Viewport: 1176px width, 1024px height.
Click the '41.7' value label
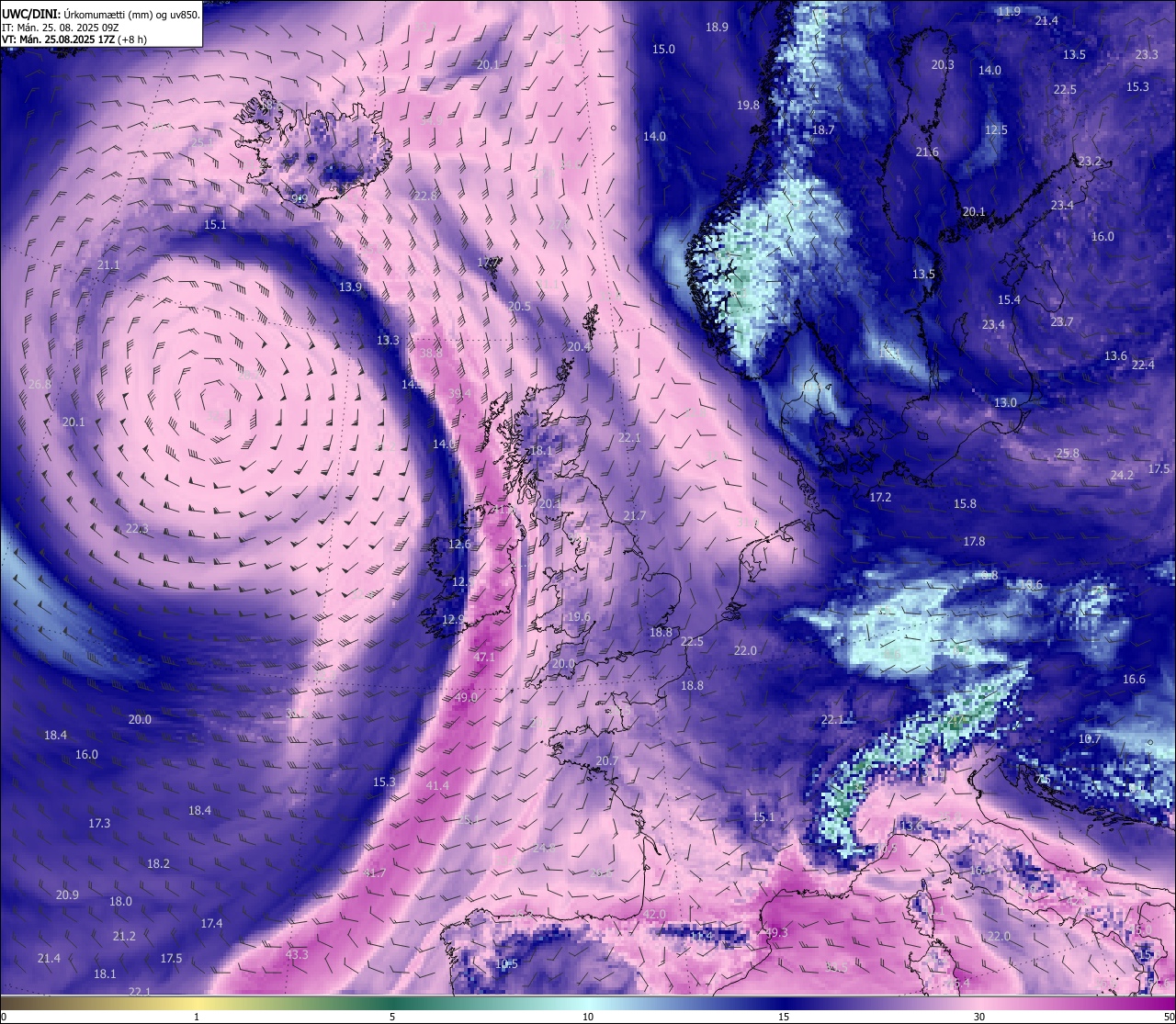[375, 873]
